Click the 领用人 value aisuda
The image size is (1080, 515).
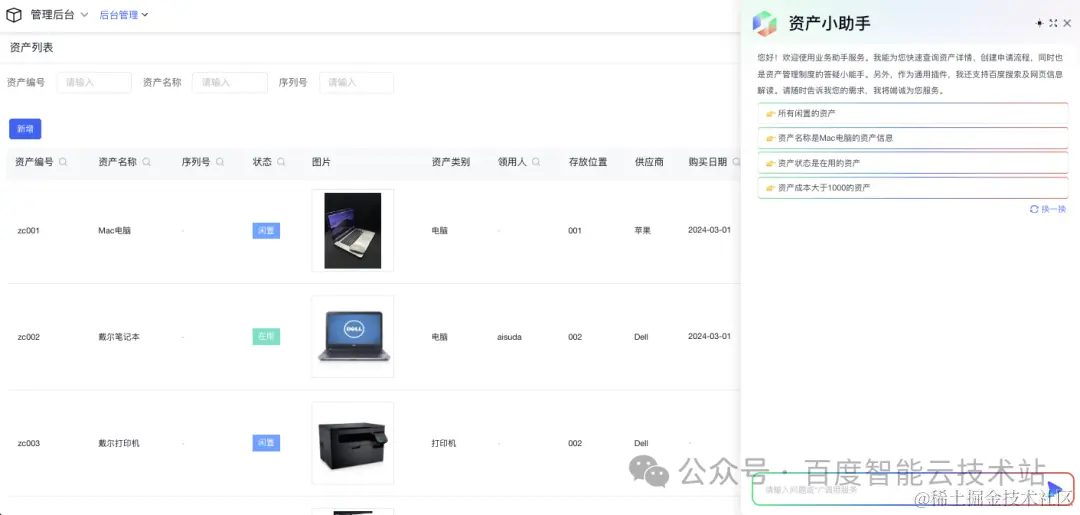pos(510,337)
